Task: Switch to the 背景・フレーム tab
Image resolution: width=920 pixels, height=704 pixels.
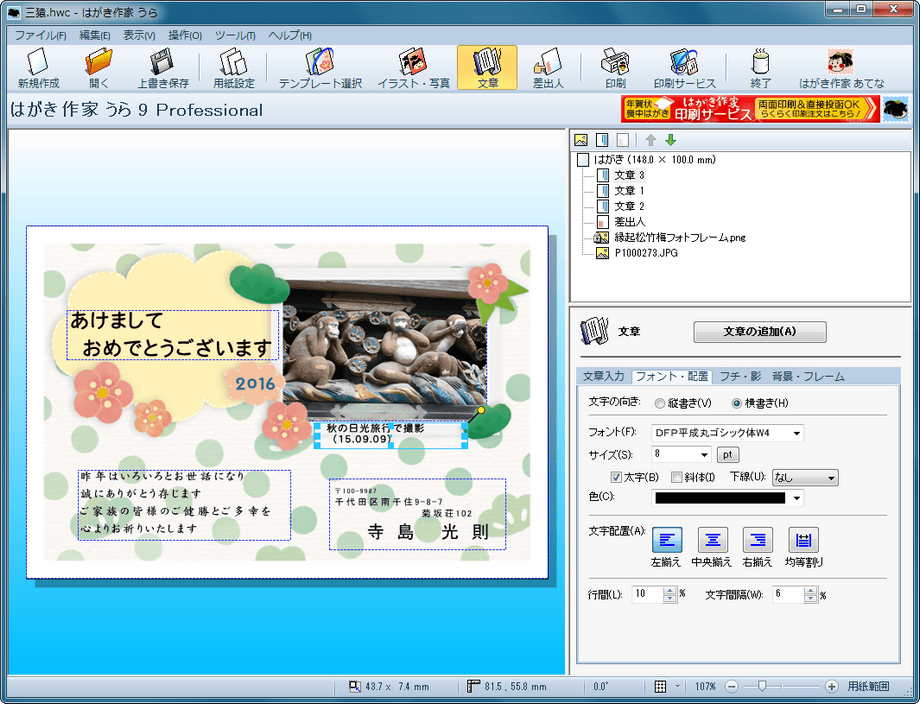Action: tap(808, 377)
